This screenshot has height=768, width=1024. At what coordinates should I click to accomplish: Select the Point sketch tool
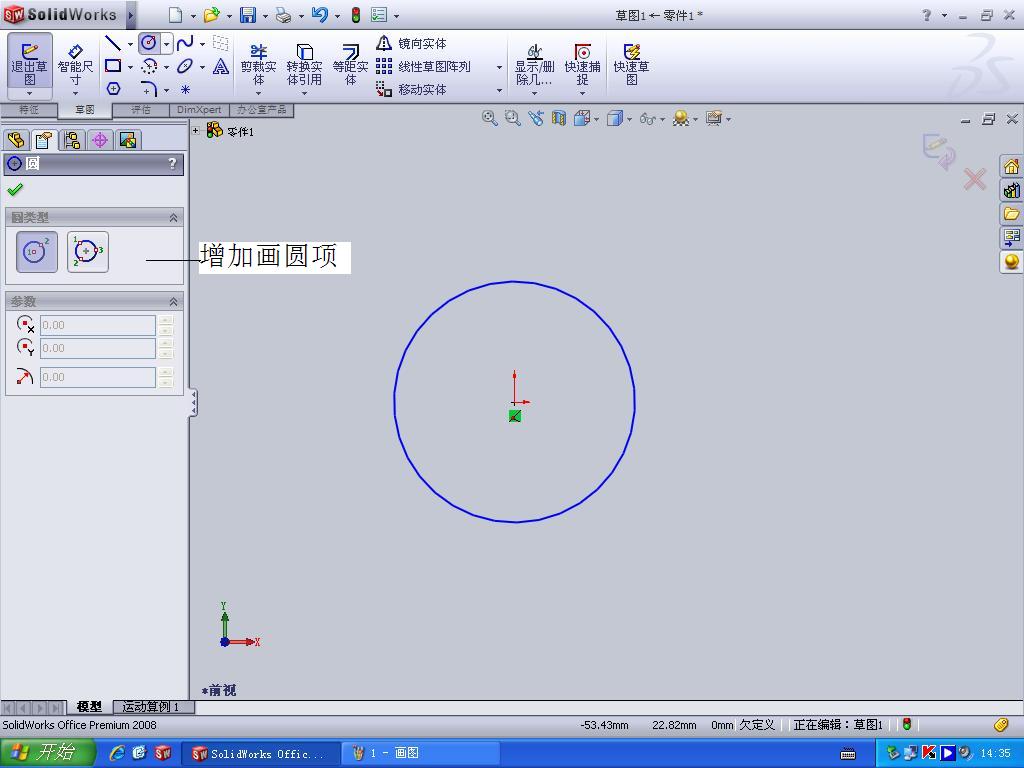point(185,89)
